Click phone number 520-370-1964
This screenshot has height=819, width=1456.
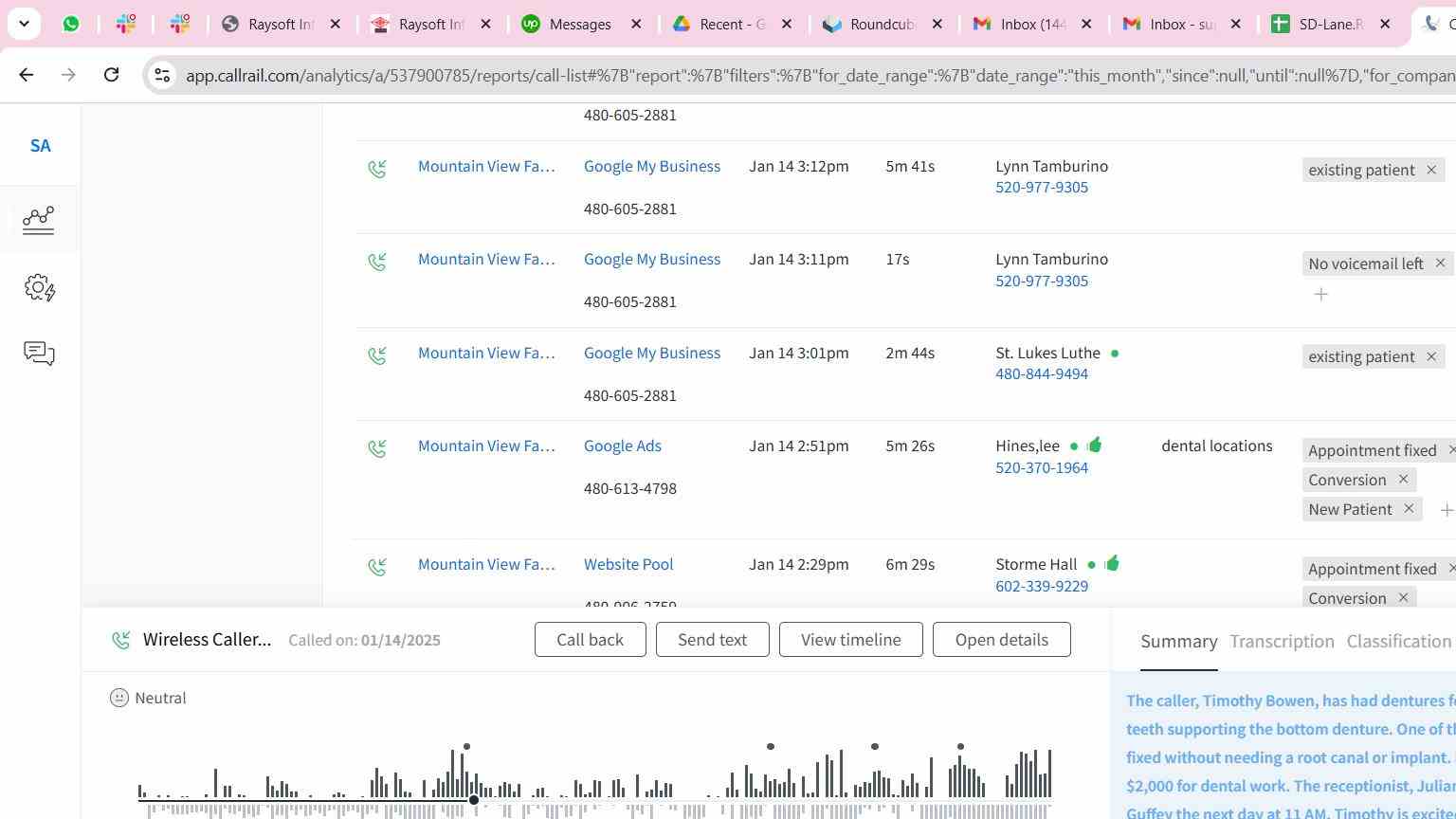tap(1042, 467)
